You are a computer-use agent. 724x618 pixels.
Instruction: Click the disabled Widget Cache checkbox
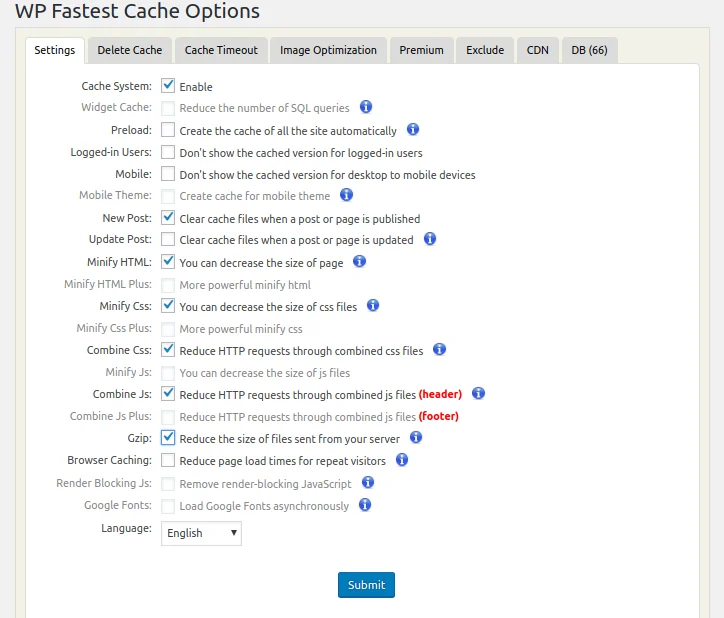pyautogui.click(x=168, y=108)
